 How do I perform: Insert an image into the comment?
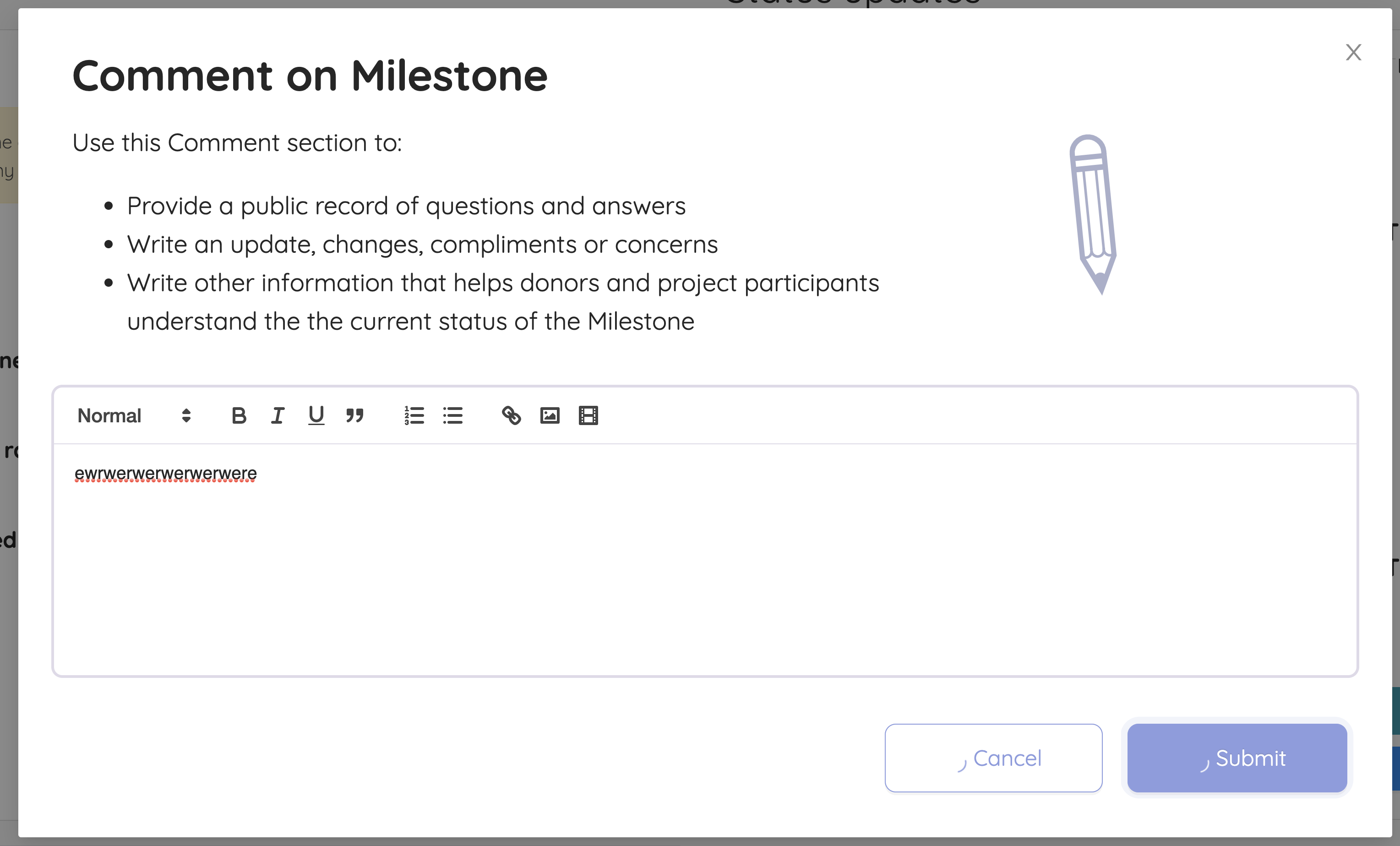pos(550,416)
